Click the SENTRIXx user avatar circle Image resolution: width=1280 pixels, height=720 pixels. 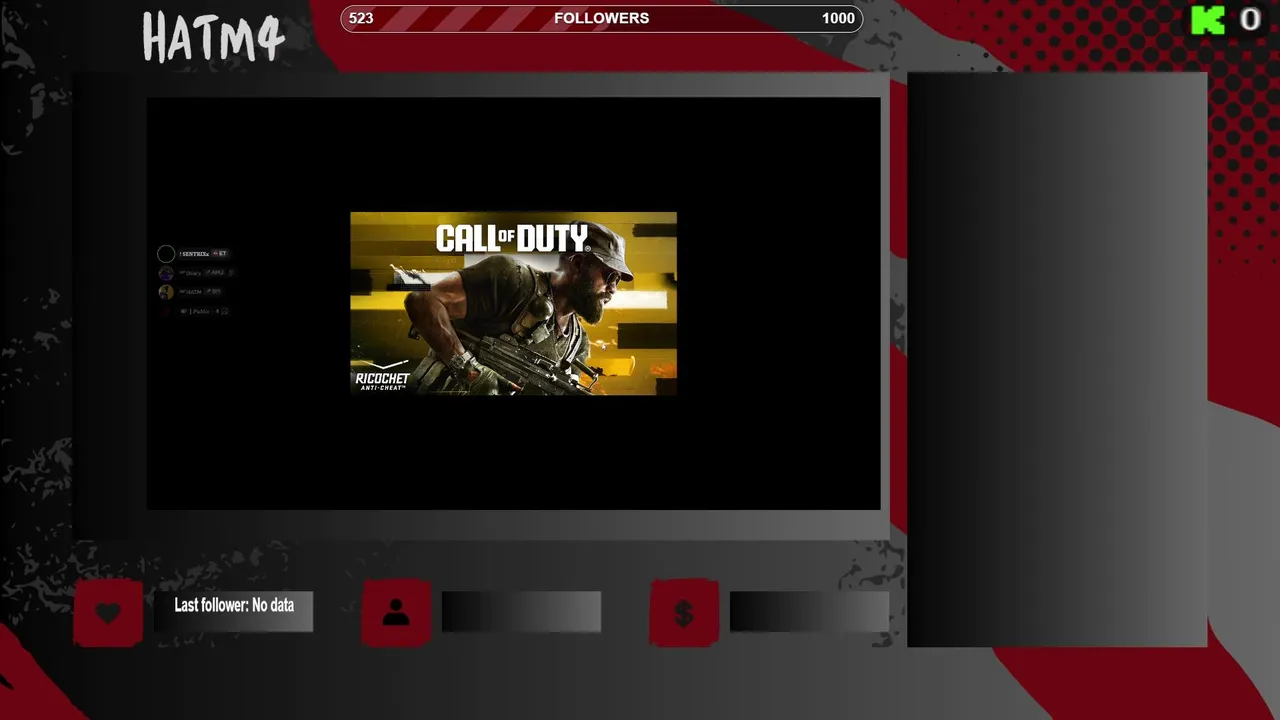[166, 254]
